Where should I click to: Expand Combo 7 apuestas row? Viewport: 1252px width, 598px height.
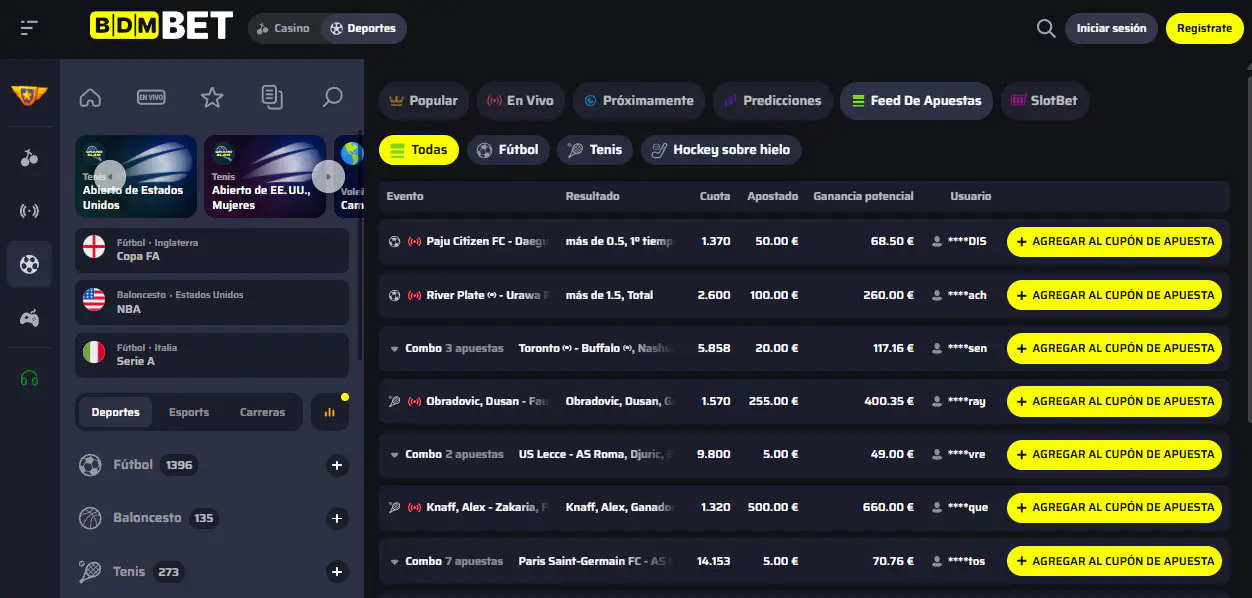pos(394,561)
